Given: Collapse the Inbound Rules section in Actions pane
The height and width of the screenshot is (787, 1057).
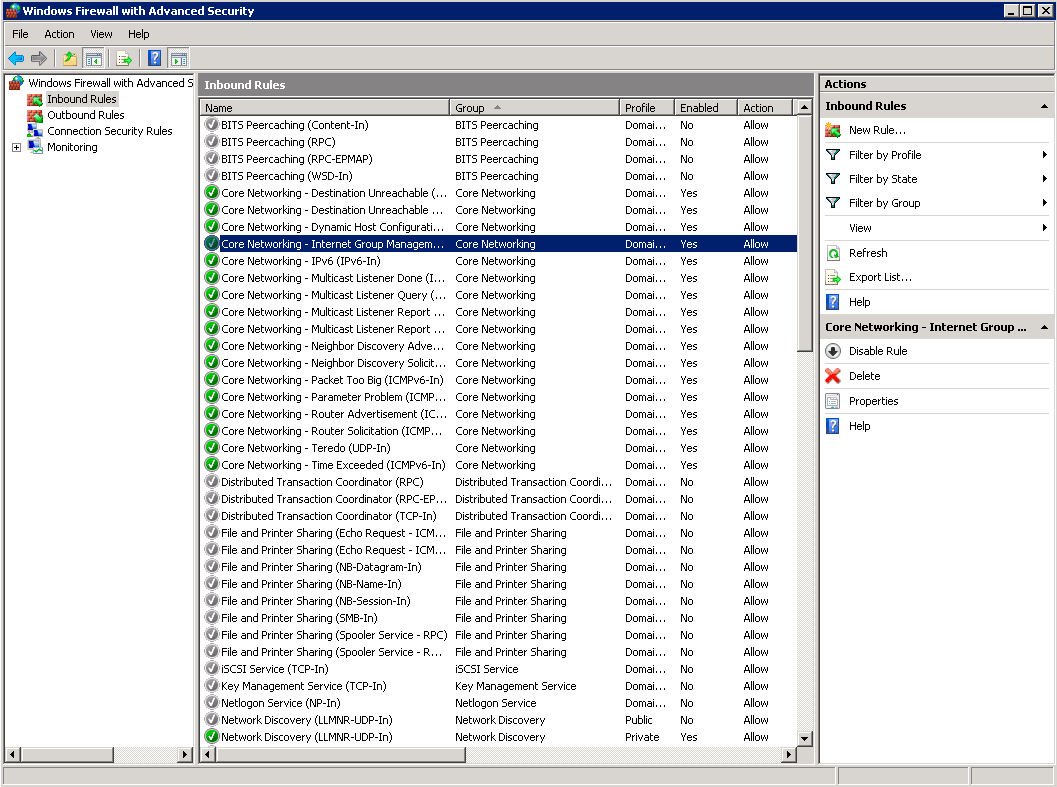Looking at the screenshot, I should point(1044,107).
